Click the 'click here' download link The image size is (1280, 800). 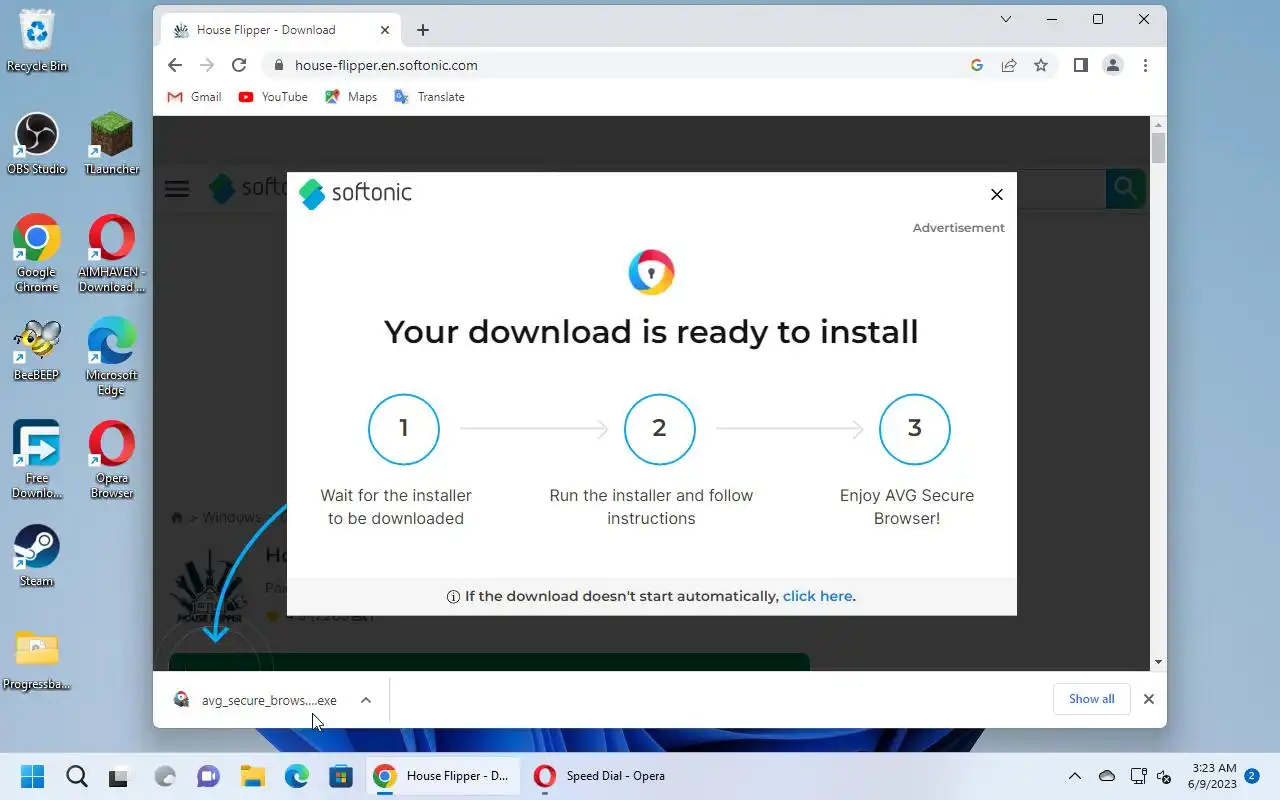[817, 596]
